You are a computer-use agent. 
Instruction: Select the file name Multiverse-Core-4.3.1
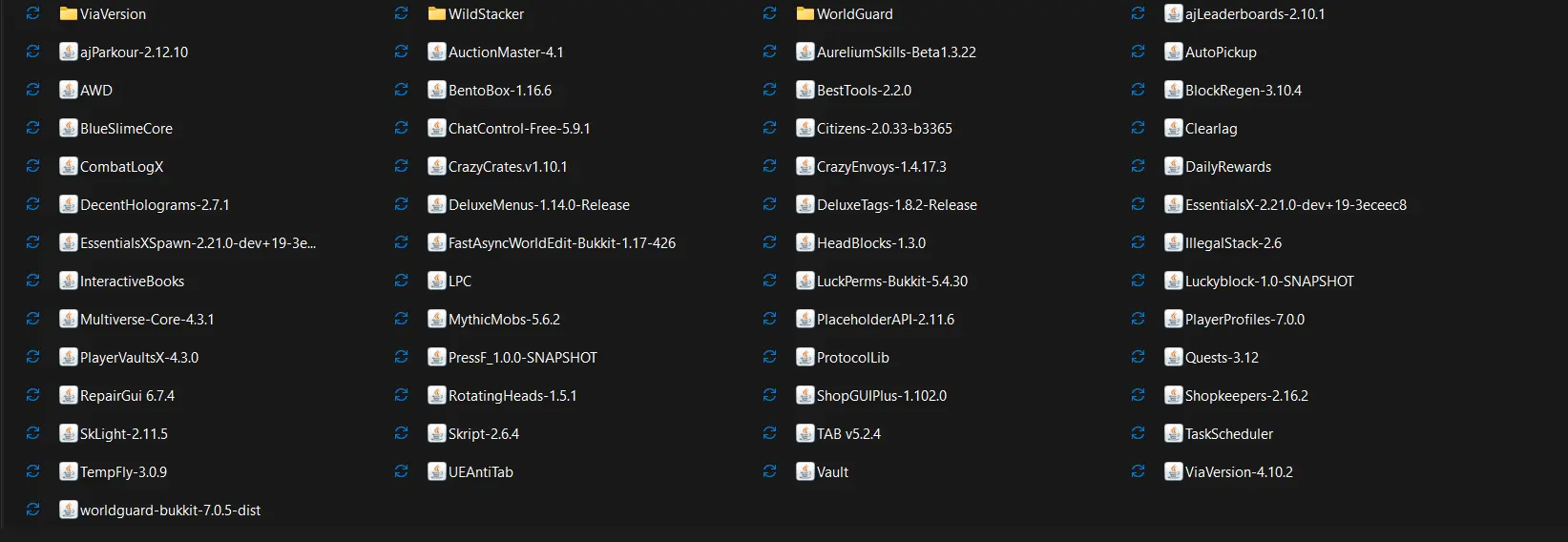click(x=147, y=320)
